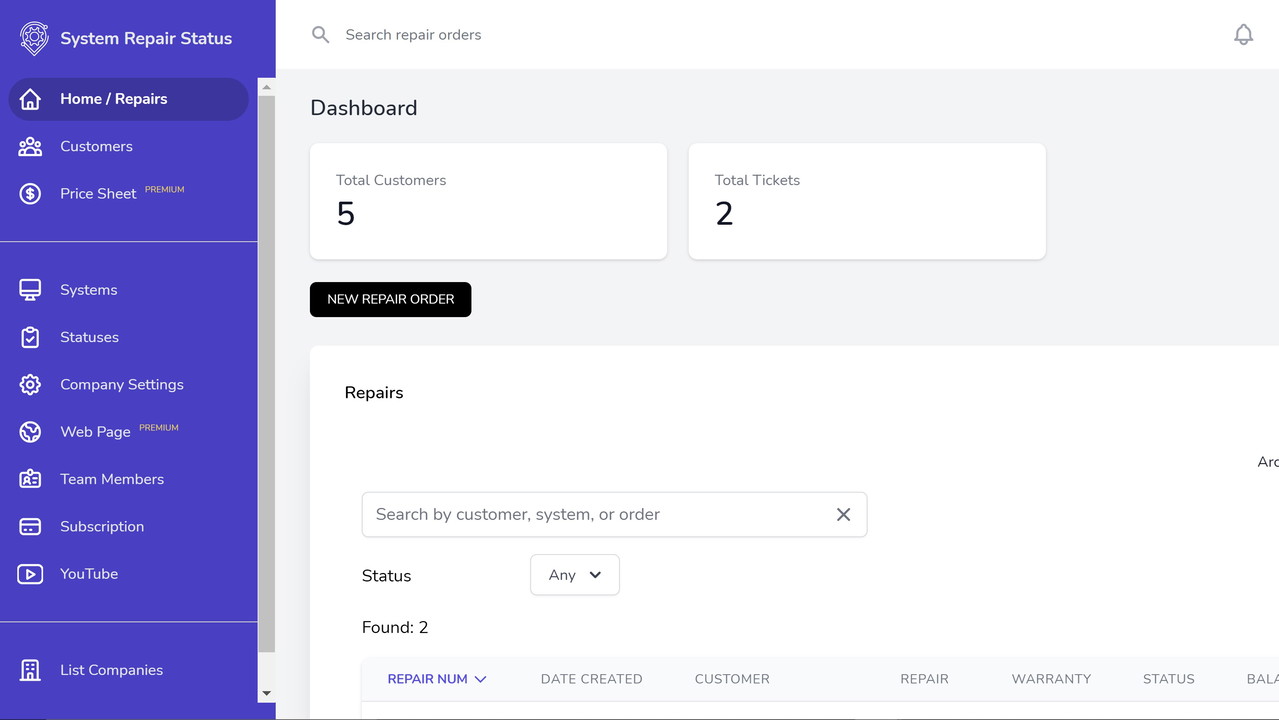Screen dimensions: 1279x720
Task: Click the Statuses clipboard icon
Action: (30, 338)
